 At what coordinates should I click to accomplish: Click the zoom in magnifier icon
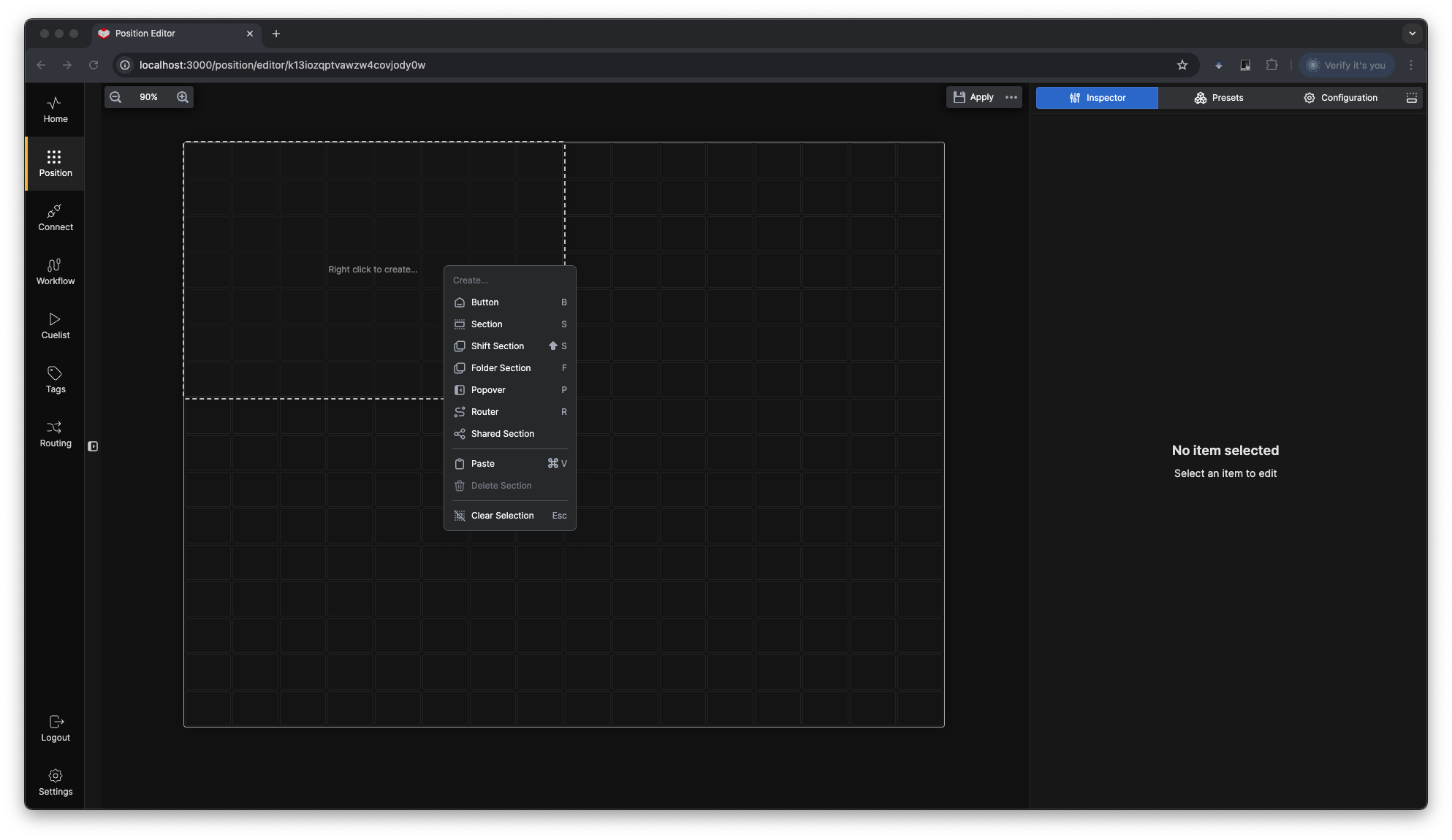tap(183, 97)
